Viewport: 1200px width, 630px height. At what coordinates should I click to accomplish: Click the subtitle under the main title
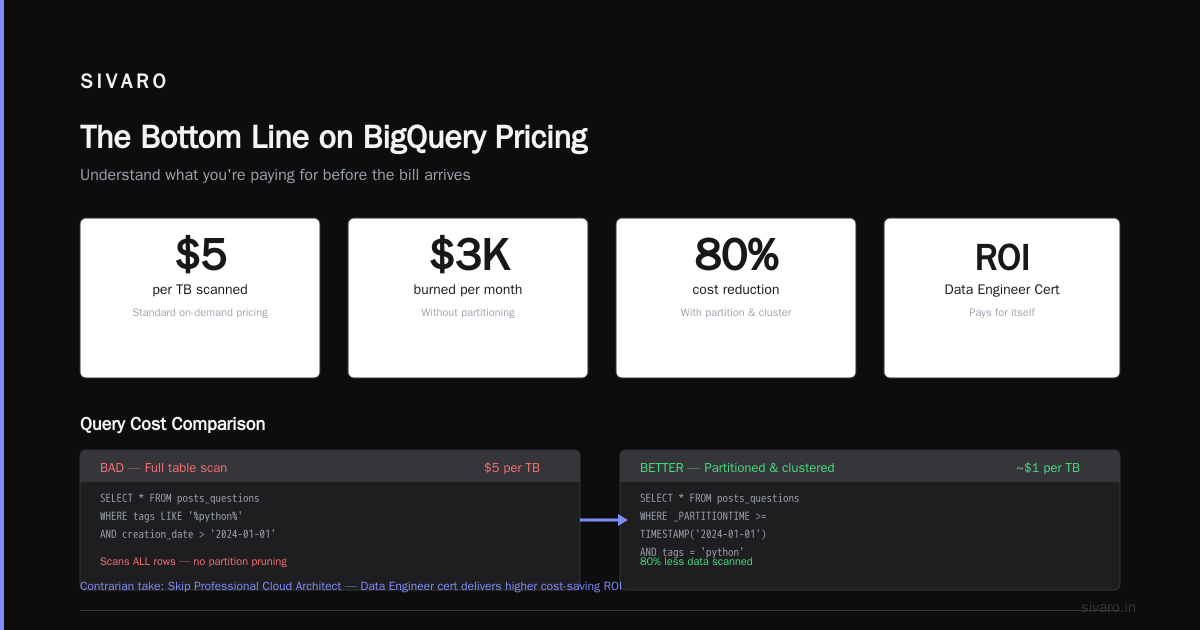coord(275,175)
